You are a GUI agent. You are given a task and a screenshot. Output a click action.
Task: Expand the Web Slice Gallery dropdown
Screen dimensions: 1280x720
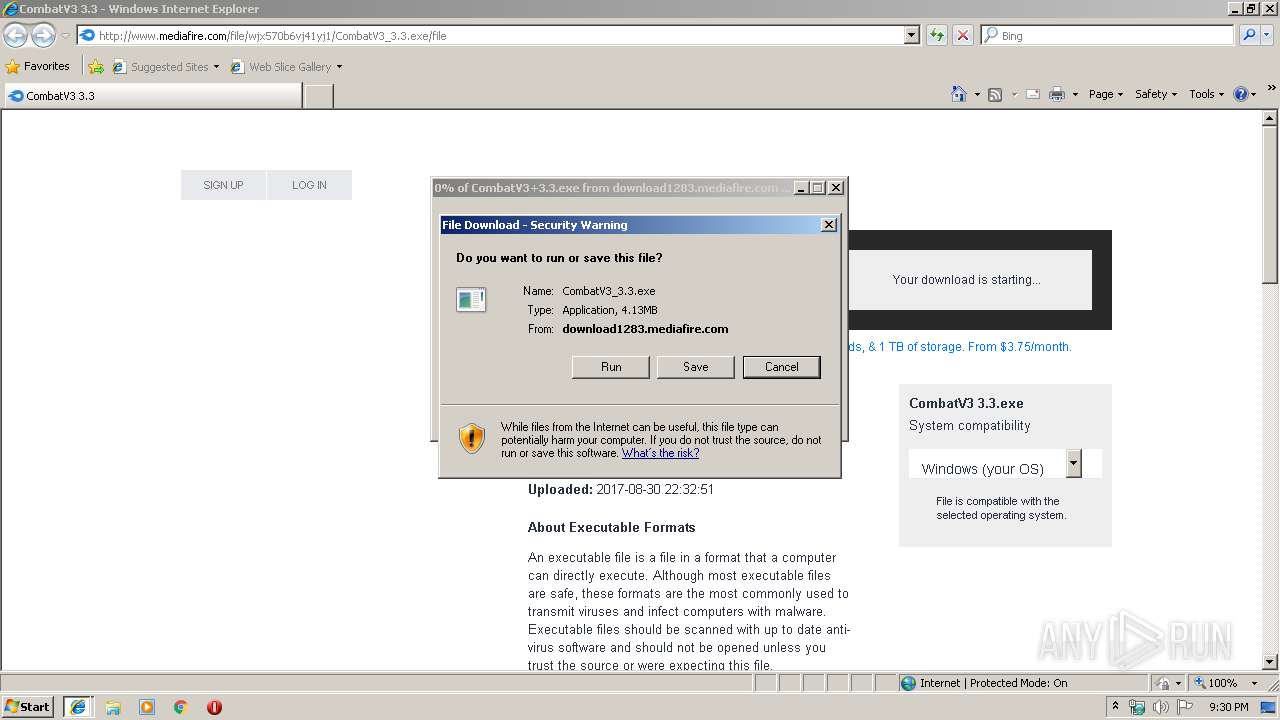(x=339, y=67)
